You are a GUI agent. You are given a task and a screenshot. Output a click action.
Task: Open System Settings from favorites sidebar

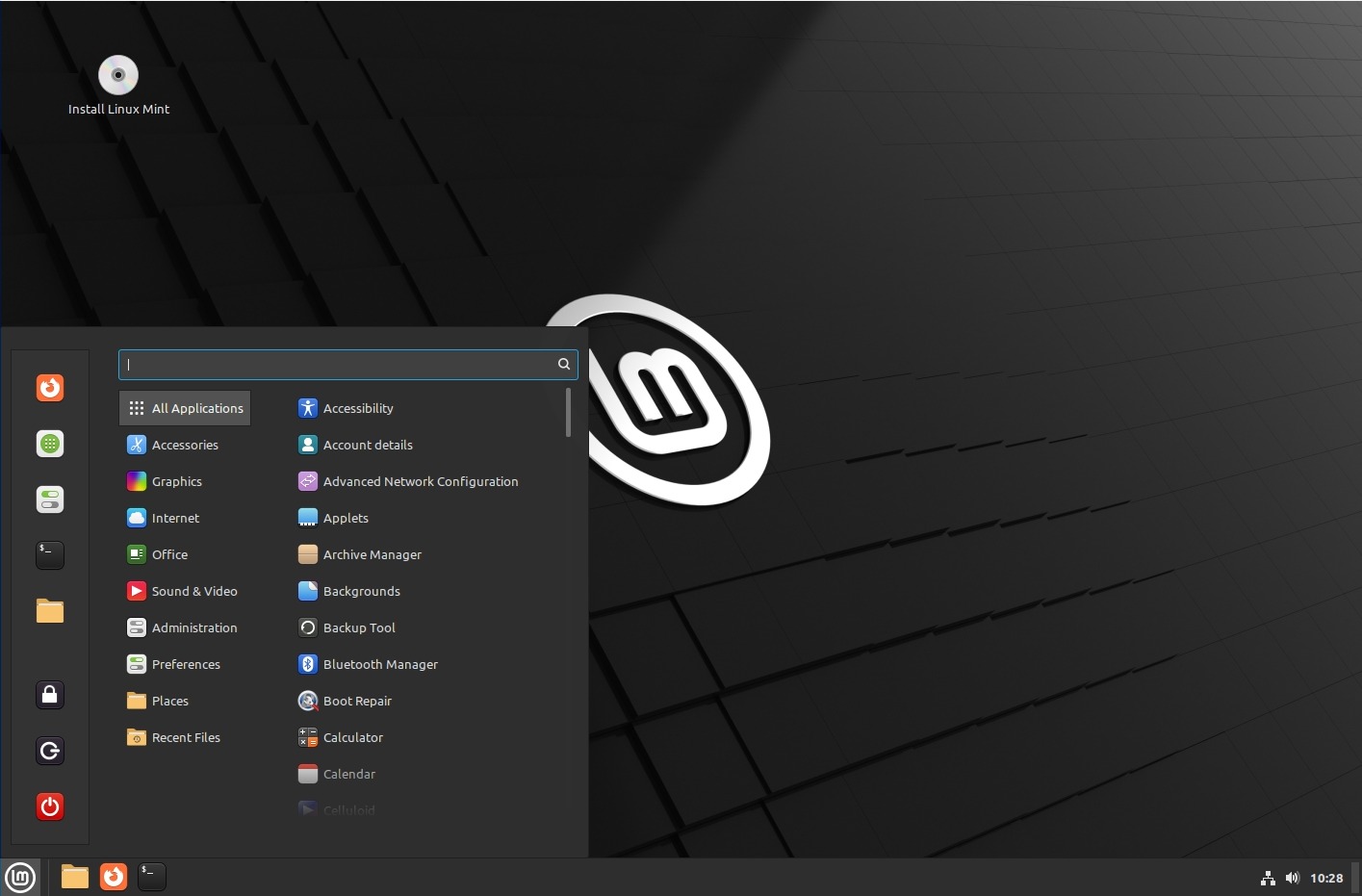click(x=50, y=499)
